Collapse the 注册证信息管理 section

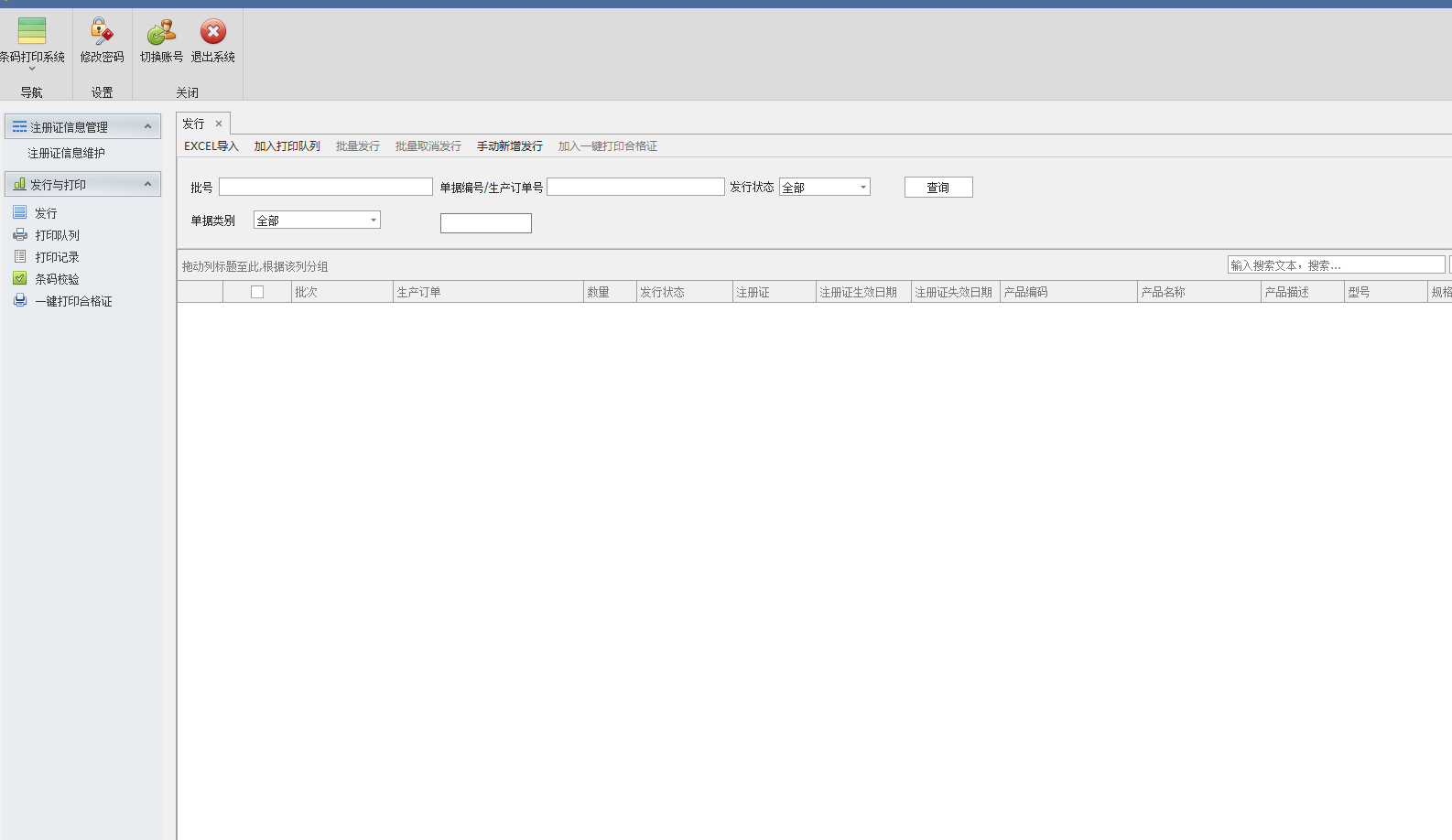147,126
